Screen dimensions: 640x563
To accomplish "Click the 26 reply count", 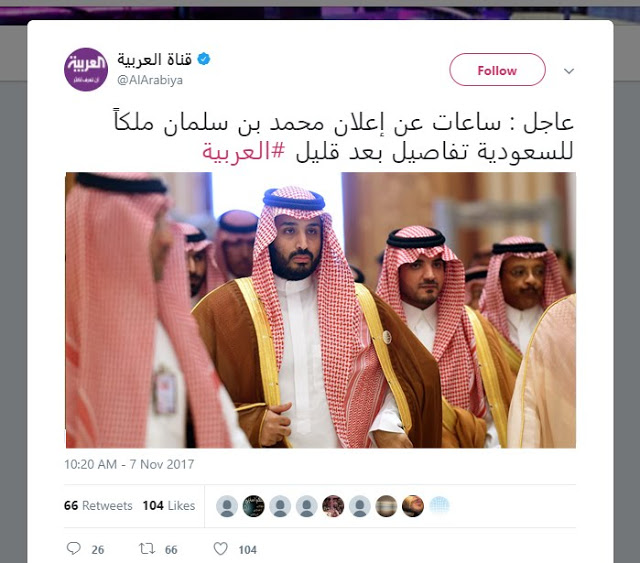I will (98, 550).
